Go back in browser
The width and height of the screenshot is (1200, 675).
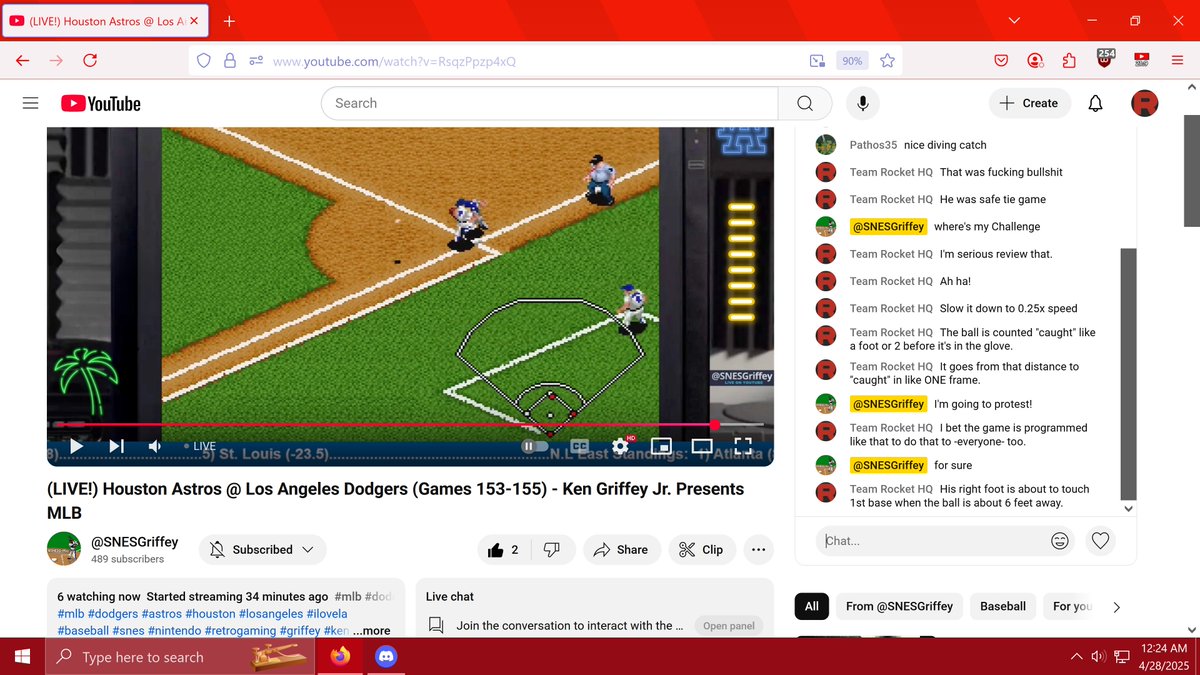tap(23, 61)
